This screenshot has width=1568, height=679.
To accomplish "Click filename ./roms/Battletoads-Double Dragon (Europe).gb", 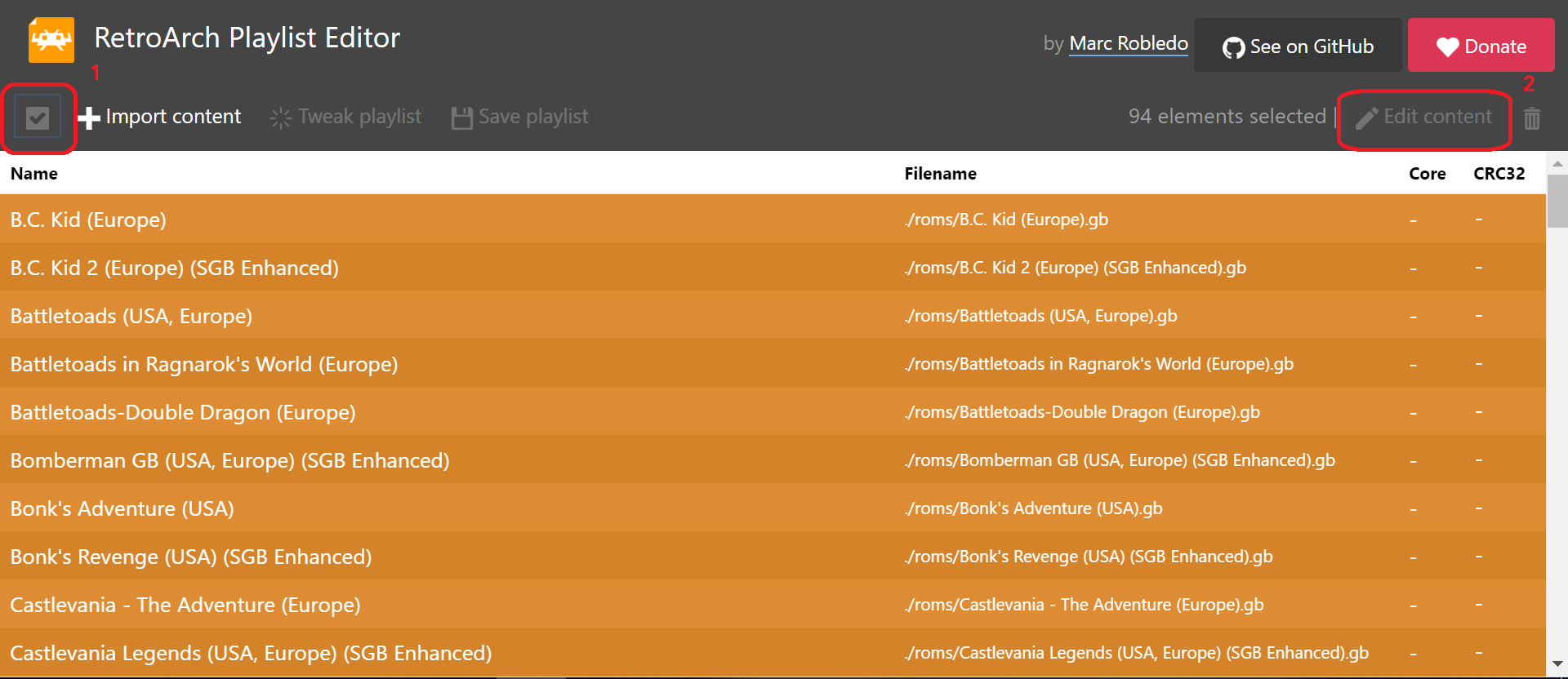I will pyautogui.click(x=1082, y=412).
